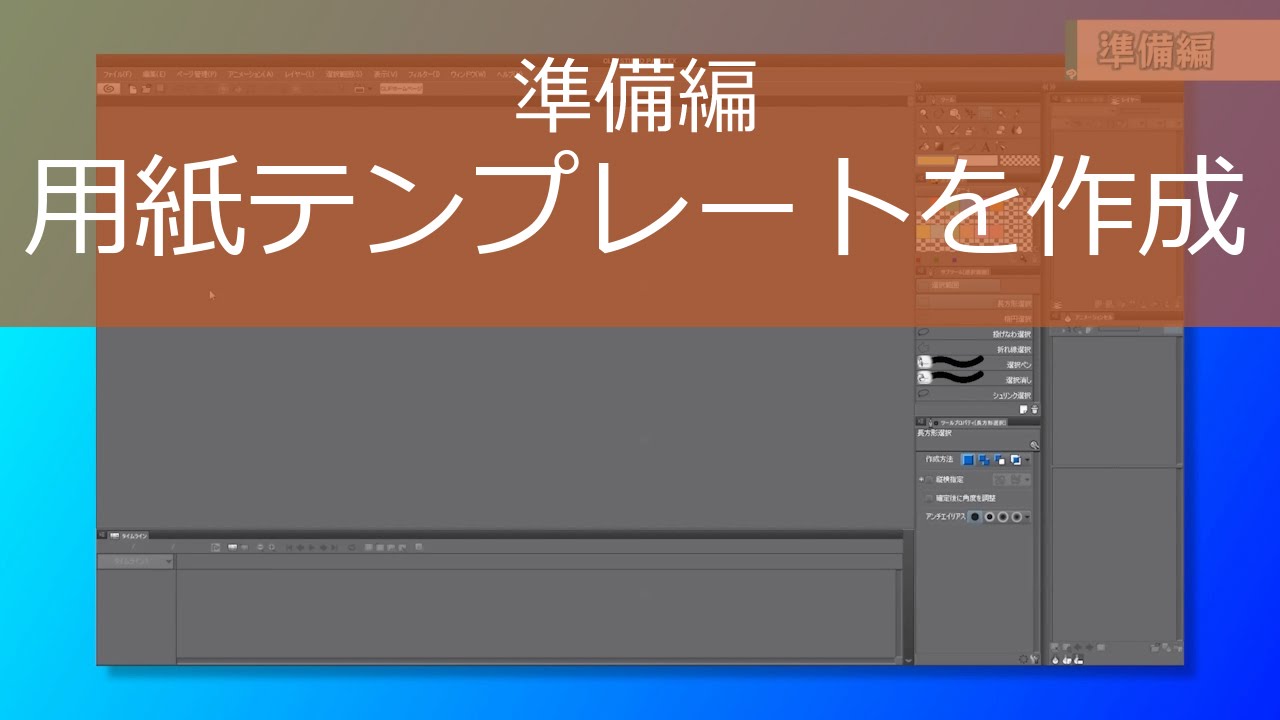Choose subtract from selection in 作成方法

pos(1000,460)
